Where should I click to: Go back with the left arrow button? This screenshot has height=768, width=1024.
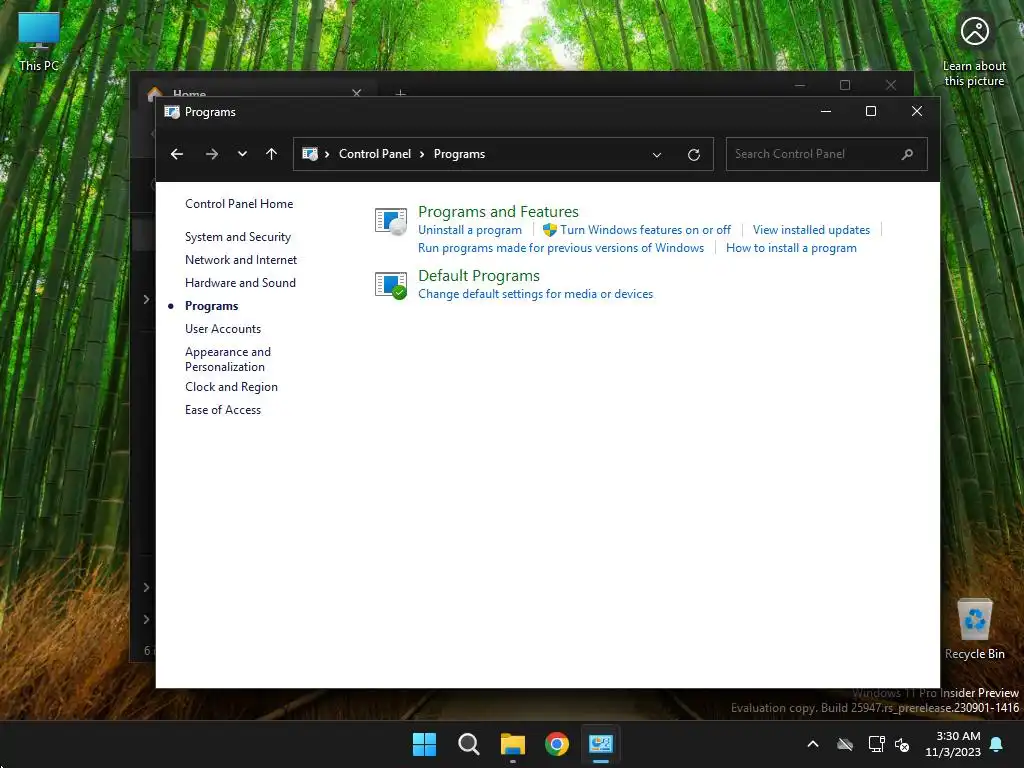pos(176,154)
